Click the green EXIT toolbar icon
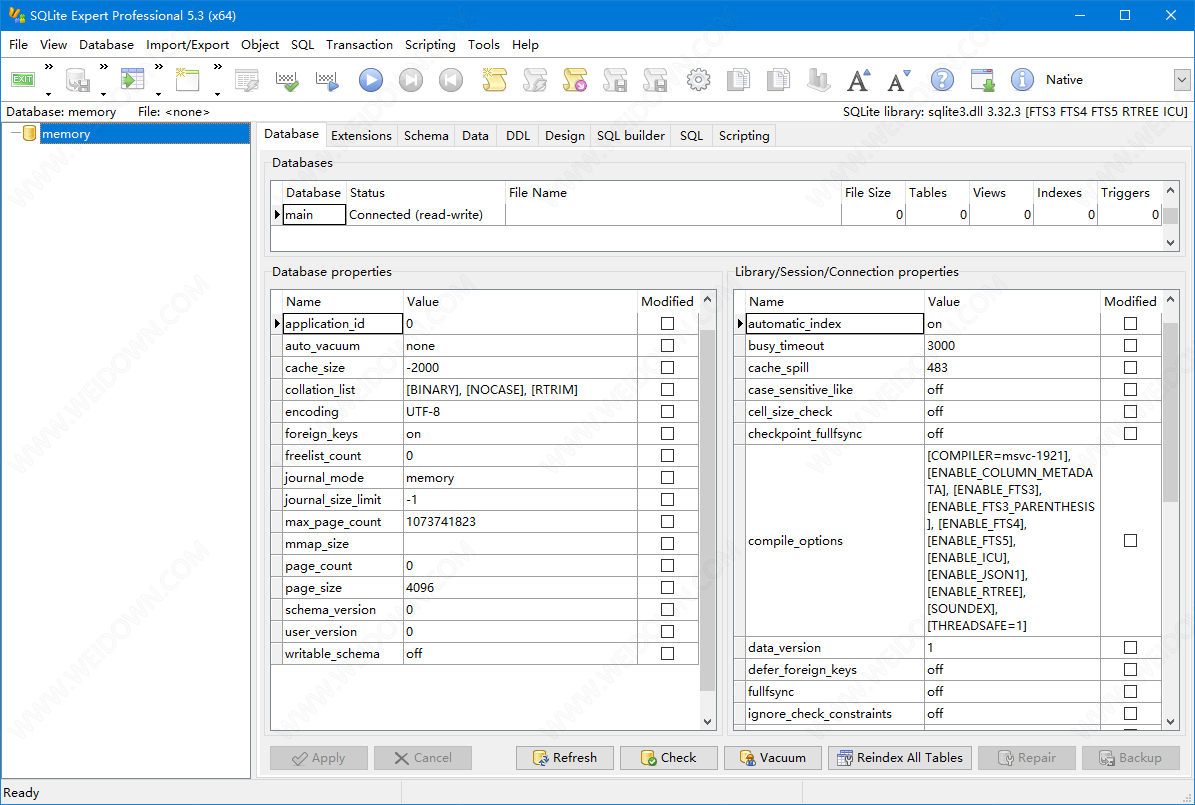The height and width of the screenshot is (805, 1195). 23,79
